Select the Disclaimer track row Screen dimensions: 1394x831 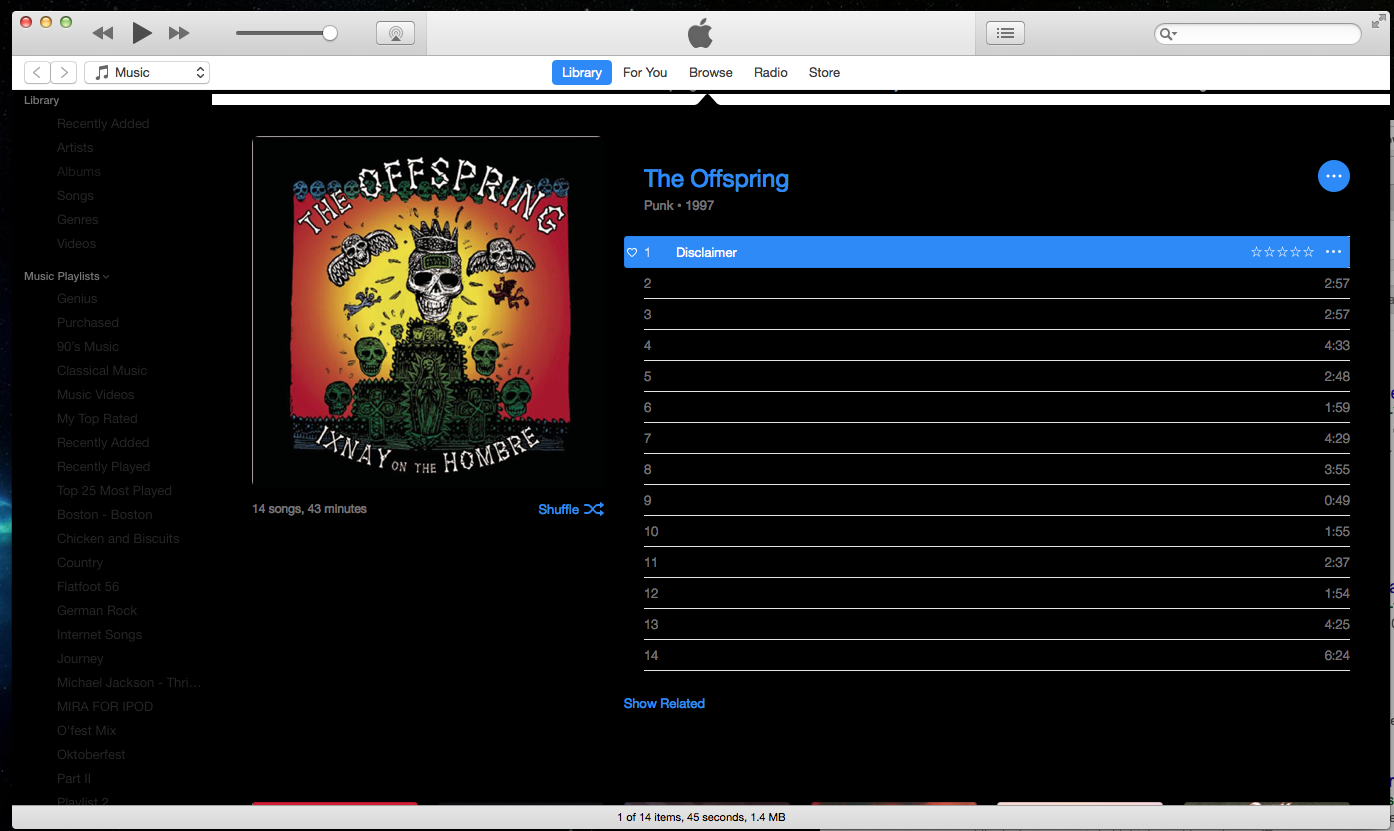click(x=987, y=252)
